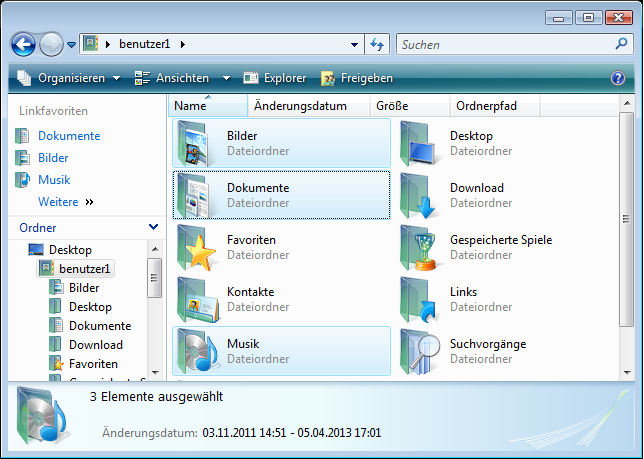Screen dimensions: 644x459
Task: Select the benutzer1 breadcrumb in address bar
Action: [x=144, y=44]
